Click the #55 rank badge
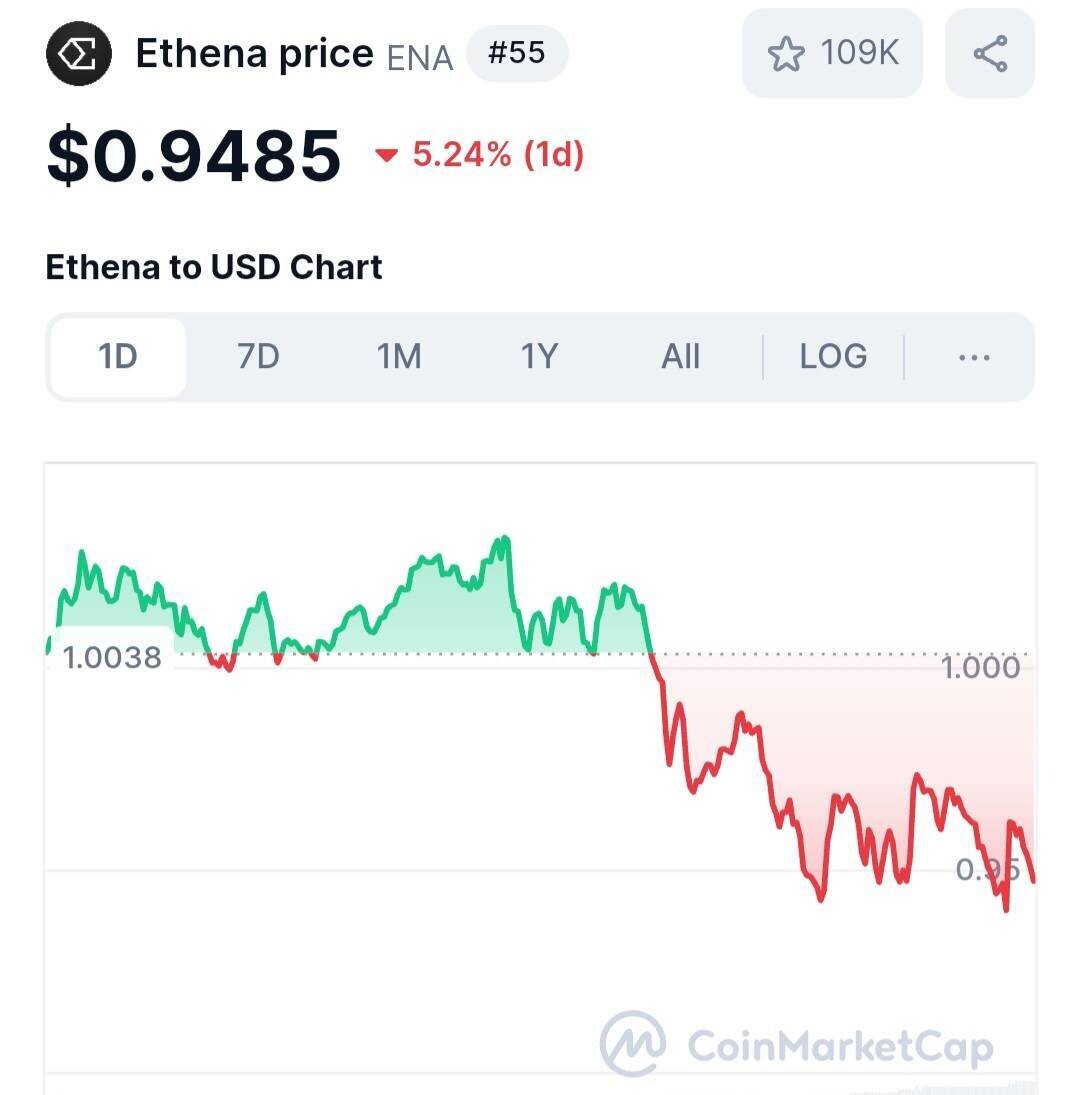The height and width of the screenshot is (1095, 1080). coord(517,53)
